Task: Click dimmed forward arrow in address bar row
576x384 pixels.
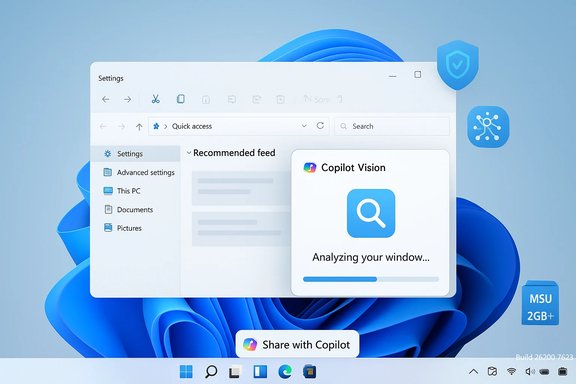Action: [x=121, y=126]
